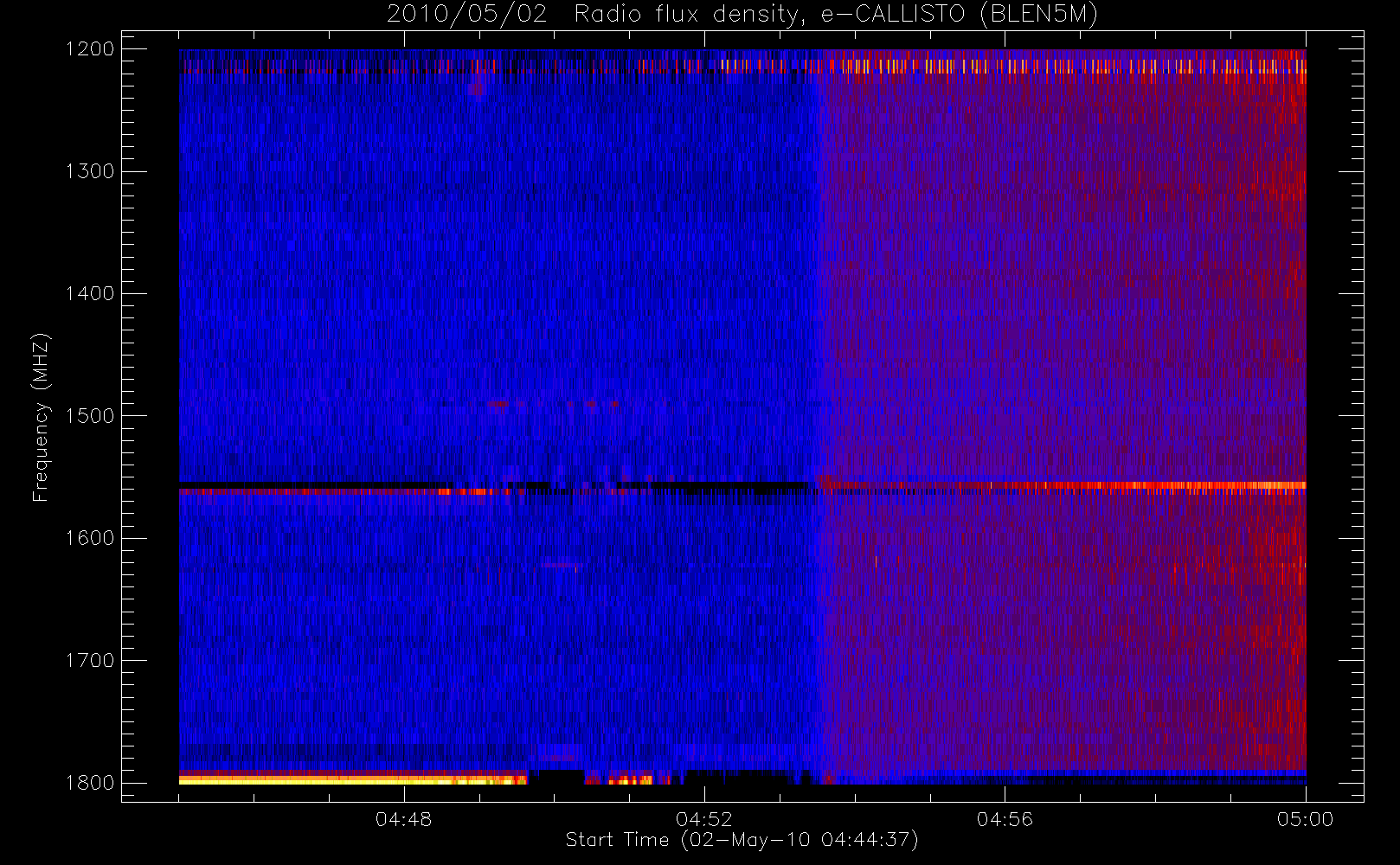Screen dimensions: 1400x865
Task: Click the 05:00 time tick label
Action: 1305,819
